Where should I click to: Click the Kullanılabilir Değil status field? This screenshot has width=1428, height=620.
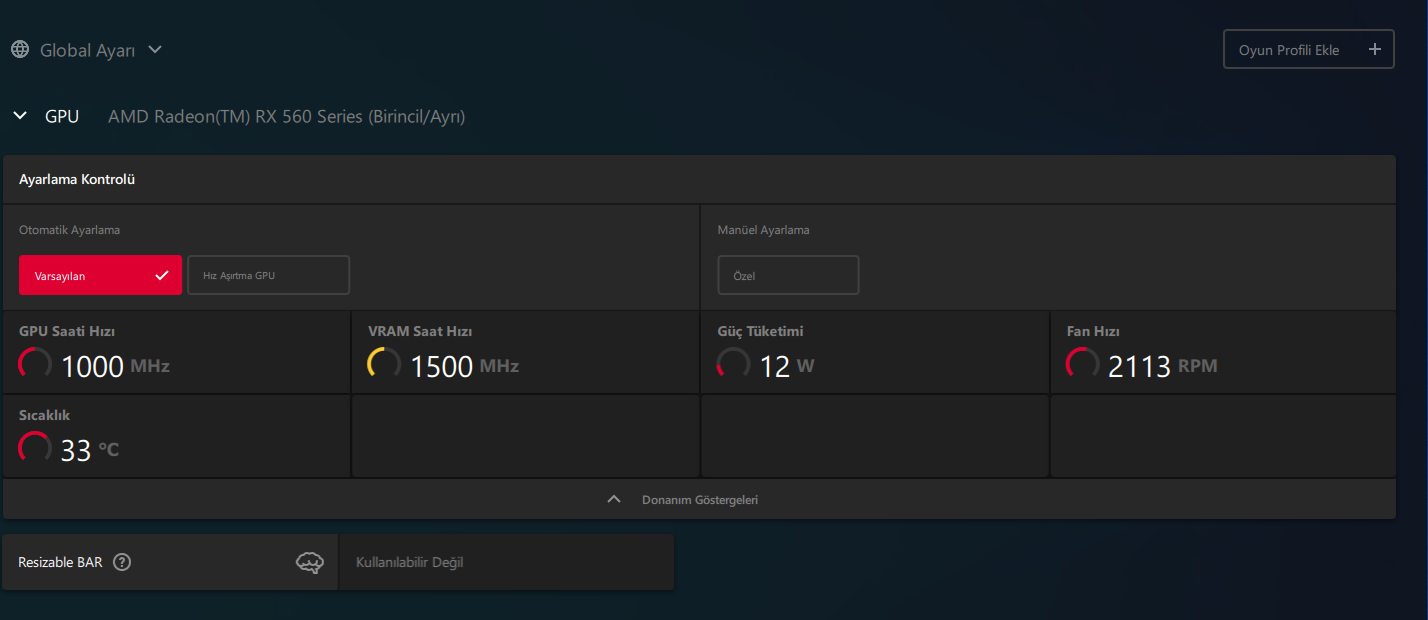click(x=506, y=562)
